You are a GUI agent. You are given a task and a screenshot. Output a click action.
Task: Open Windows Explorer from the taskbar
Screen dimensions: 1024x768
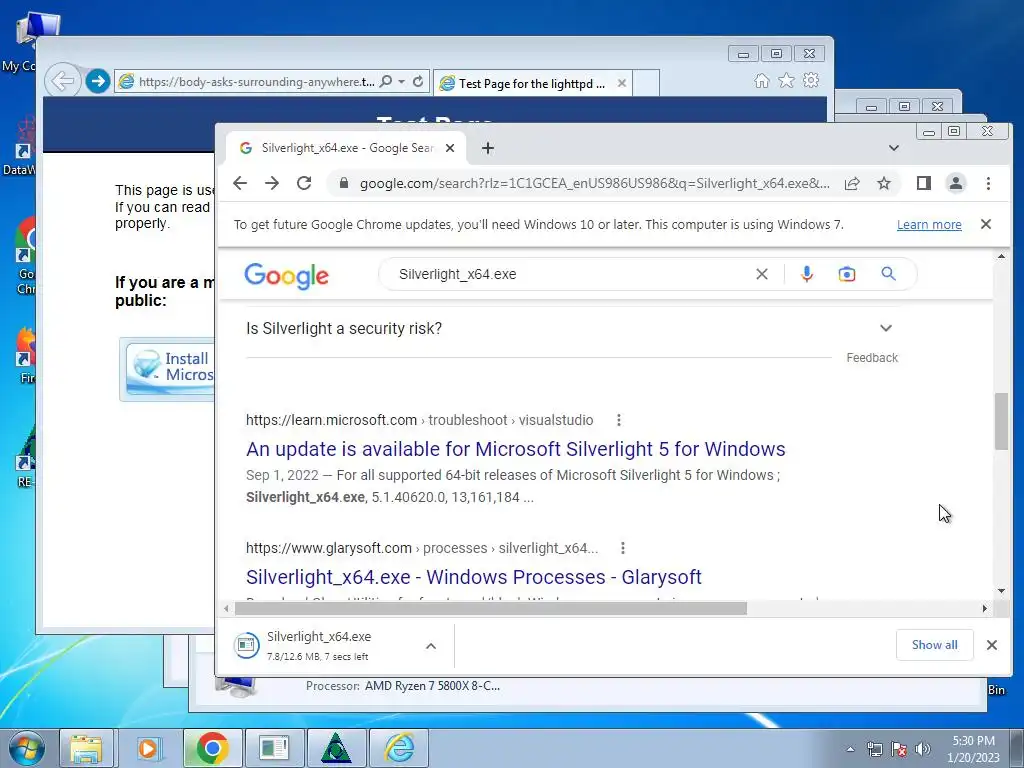click(x=86, y=748)
